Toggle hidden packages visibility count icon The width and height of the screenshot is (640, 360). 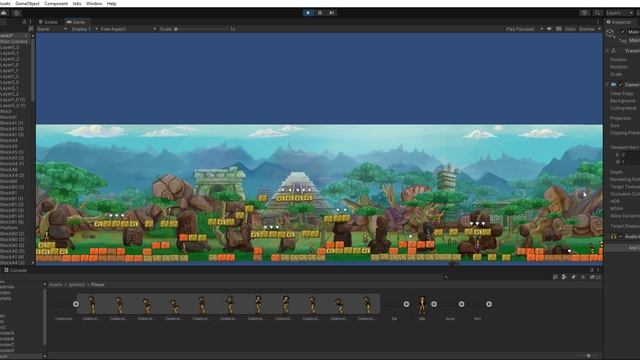tap(596, 277)
